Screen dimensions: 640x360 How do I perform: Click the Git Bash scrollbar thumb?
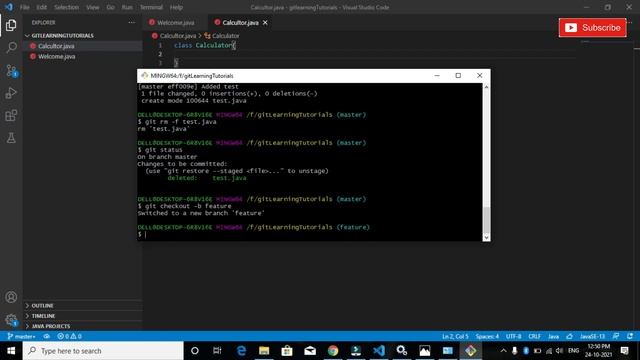pyautogui.click(x=486, y=220)
